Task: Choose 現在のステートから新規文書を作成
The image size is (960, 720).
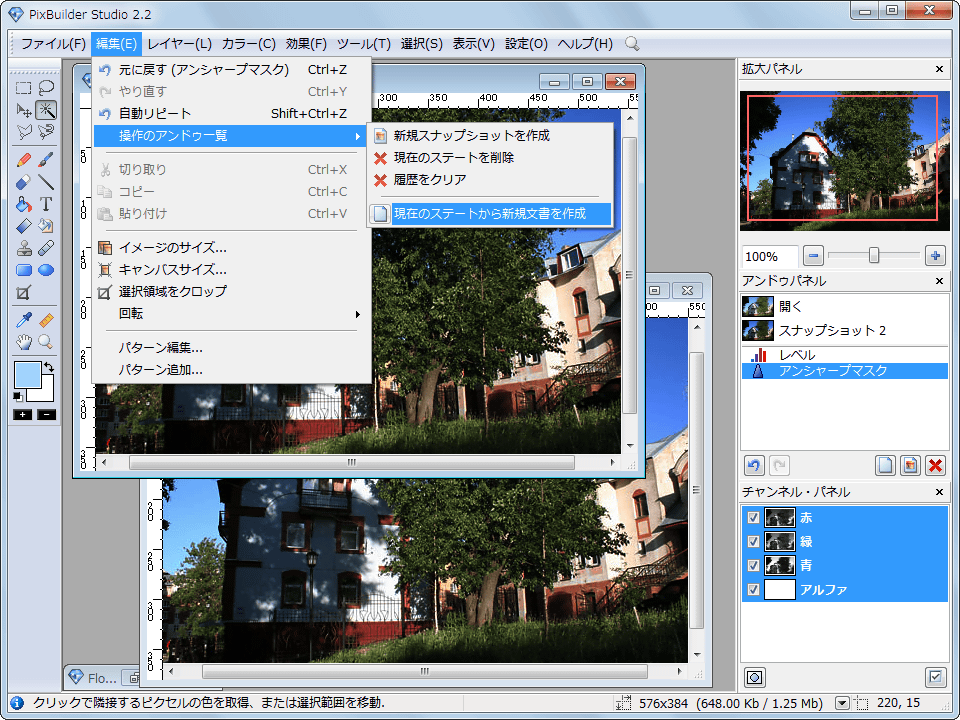Action: 488,213
